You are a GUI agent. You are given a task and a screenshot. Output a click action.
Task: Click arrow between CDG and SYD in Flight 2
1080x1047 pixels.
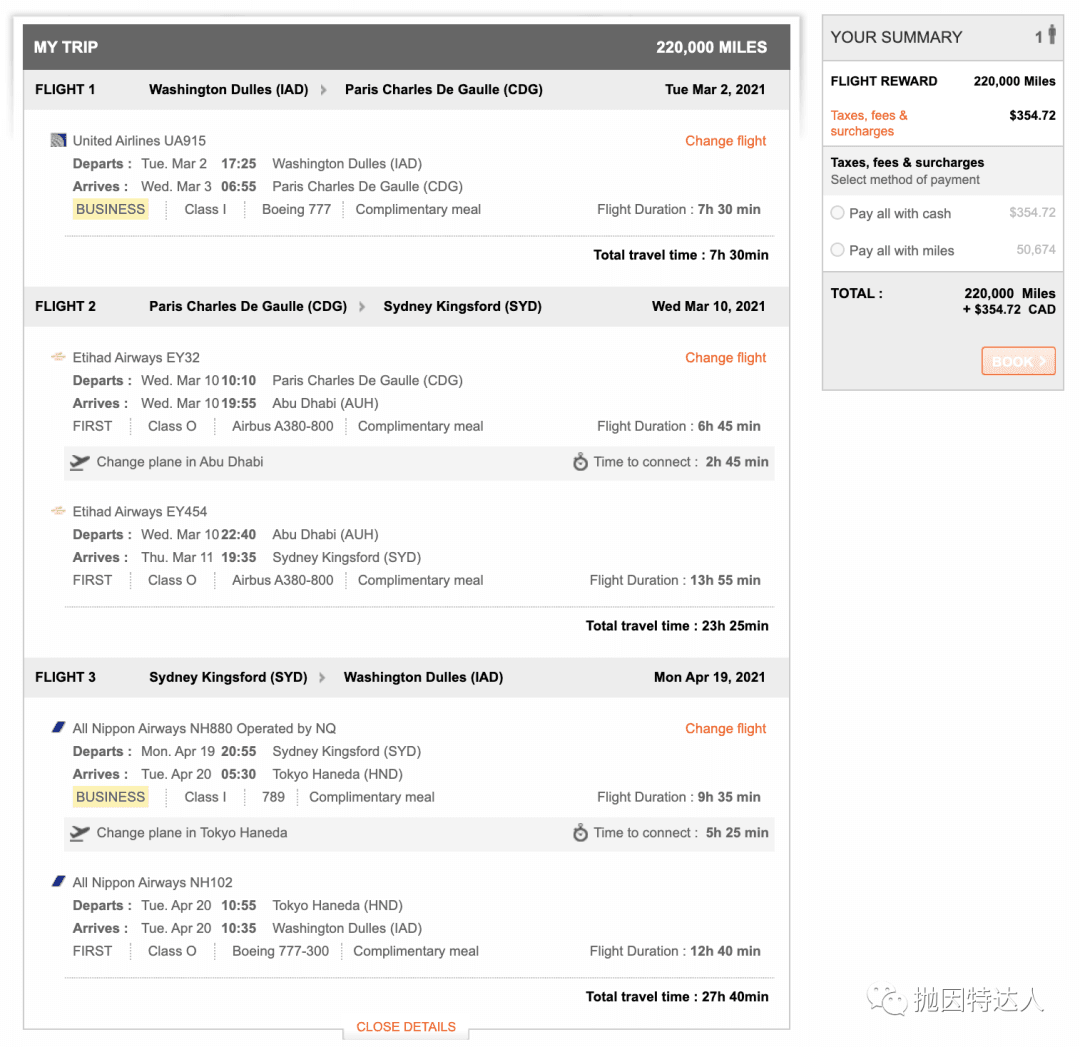click(363, 307)
